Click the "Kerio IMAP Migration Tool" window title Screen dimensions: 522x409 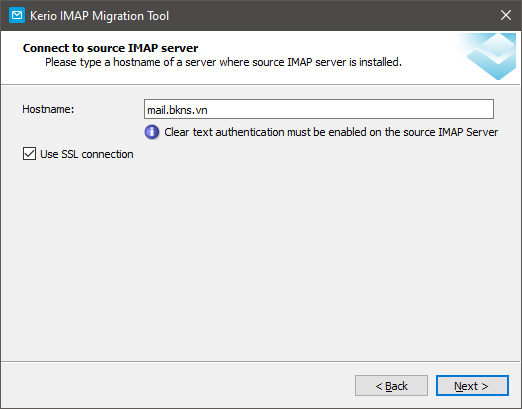(99, 16)
